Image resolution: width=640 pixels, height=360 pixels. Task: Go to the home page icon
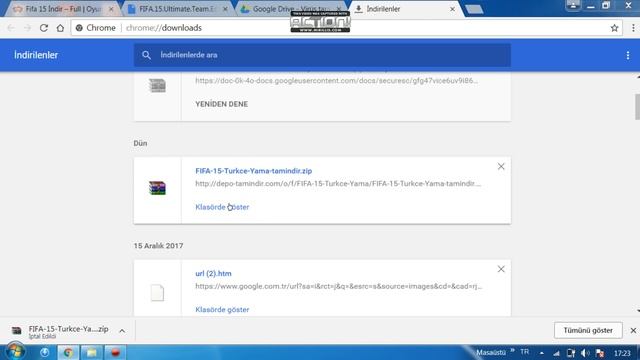click(60, 28)
